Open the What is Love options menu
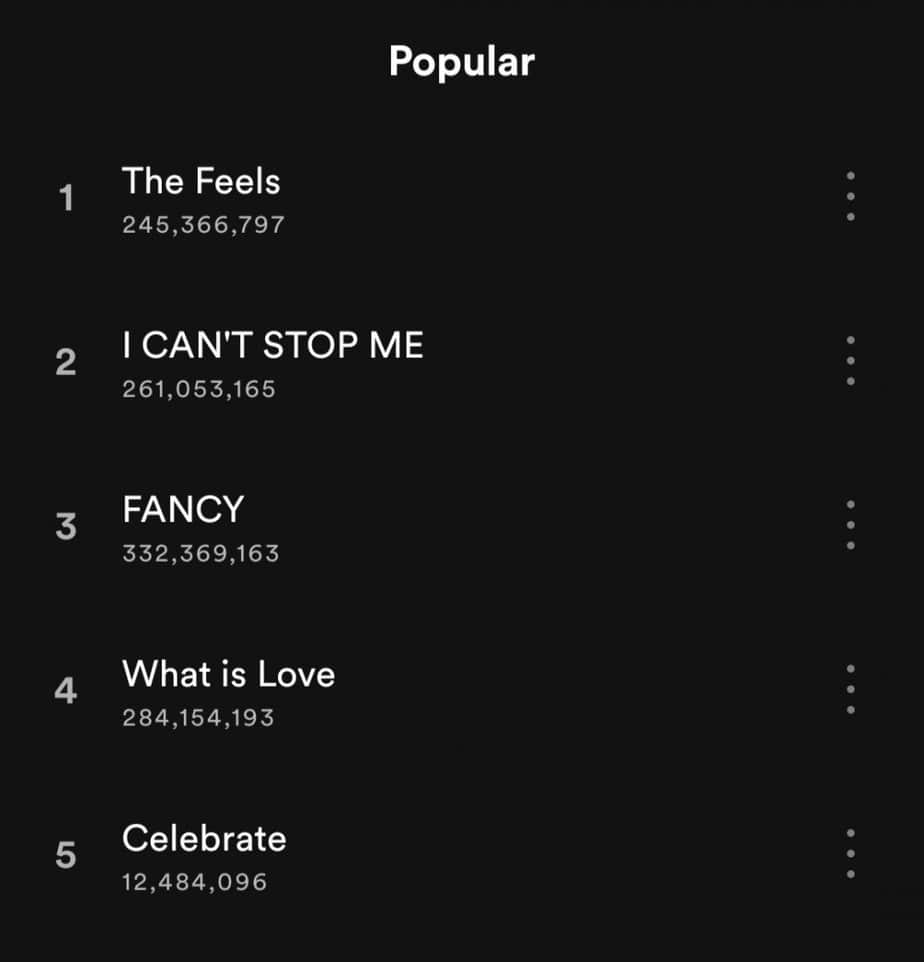 (850, 689)
